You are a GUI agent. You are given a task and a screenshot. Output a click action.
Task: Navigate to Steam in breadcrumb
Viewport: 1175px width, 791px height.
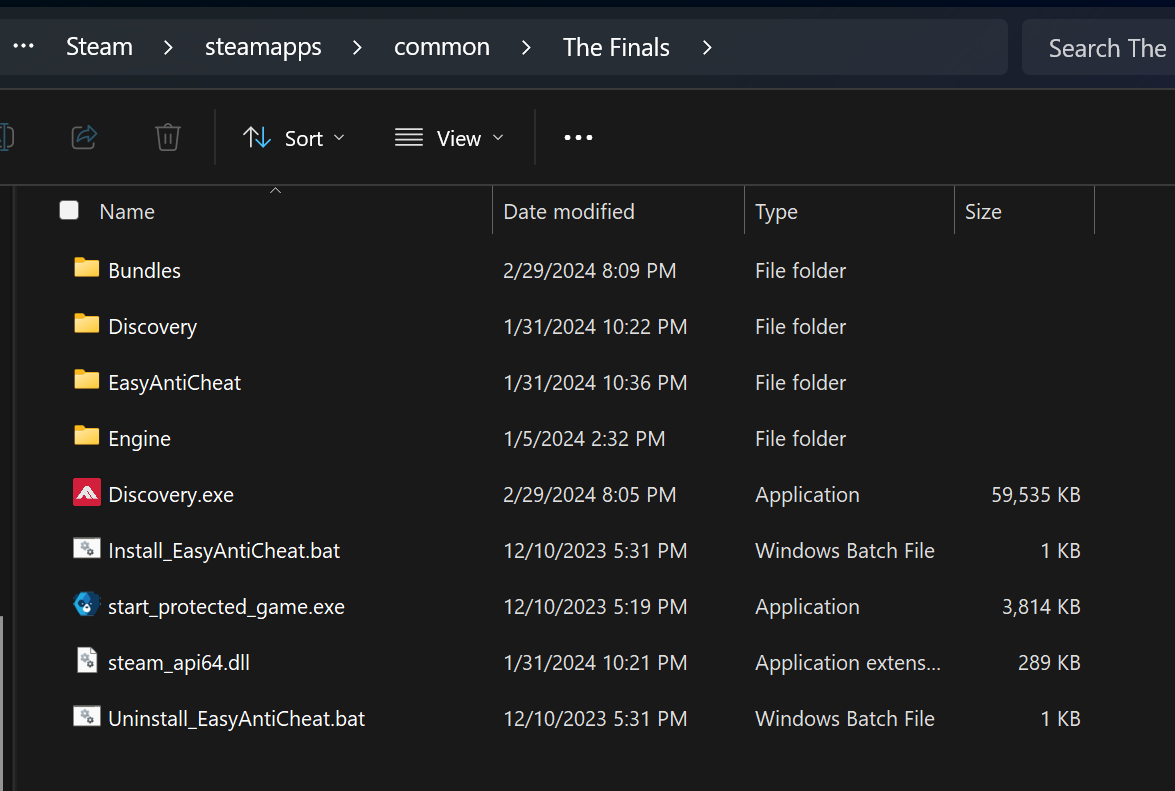click(99, 46)
